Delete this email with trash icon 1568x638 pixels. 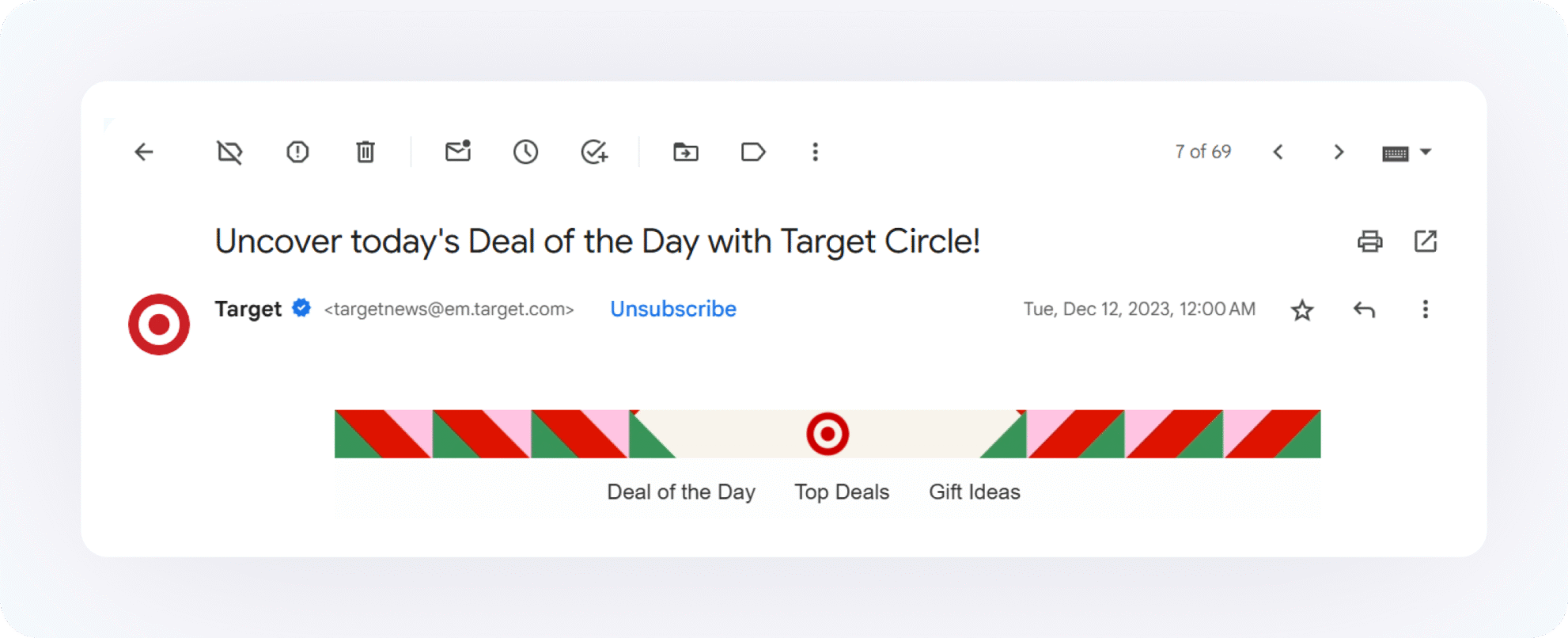tap(365, 152)
